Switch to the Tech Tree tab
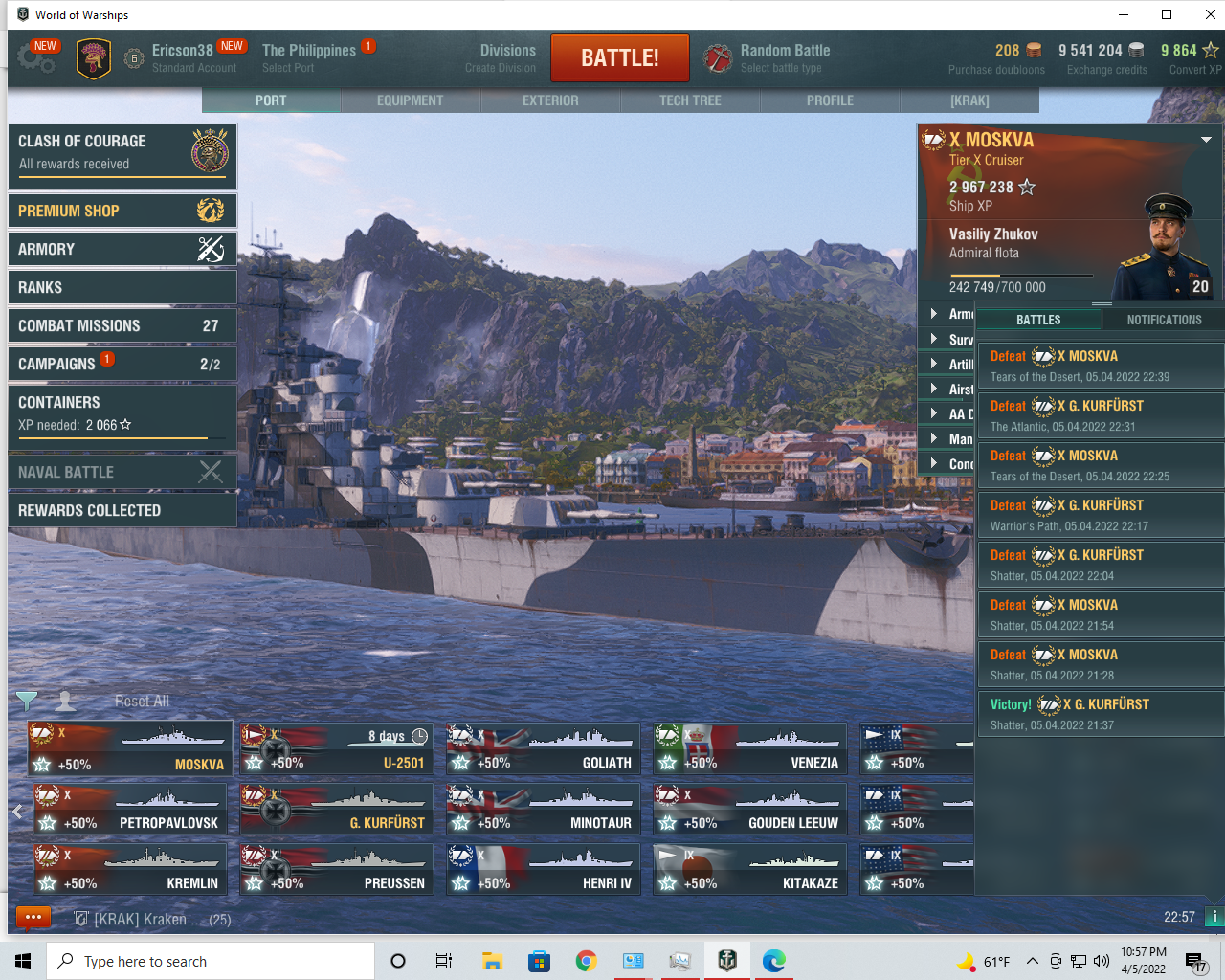Screen dimensions: 1225x980 coord(690,100)
